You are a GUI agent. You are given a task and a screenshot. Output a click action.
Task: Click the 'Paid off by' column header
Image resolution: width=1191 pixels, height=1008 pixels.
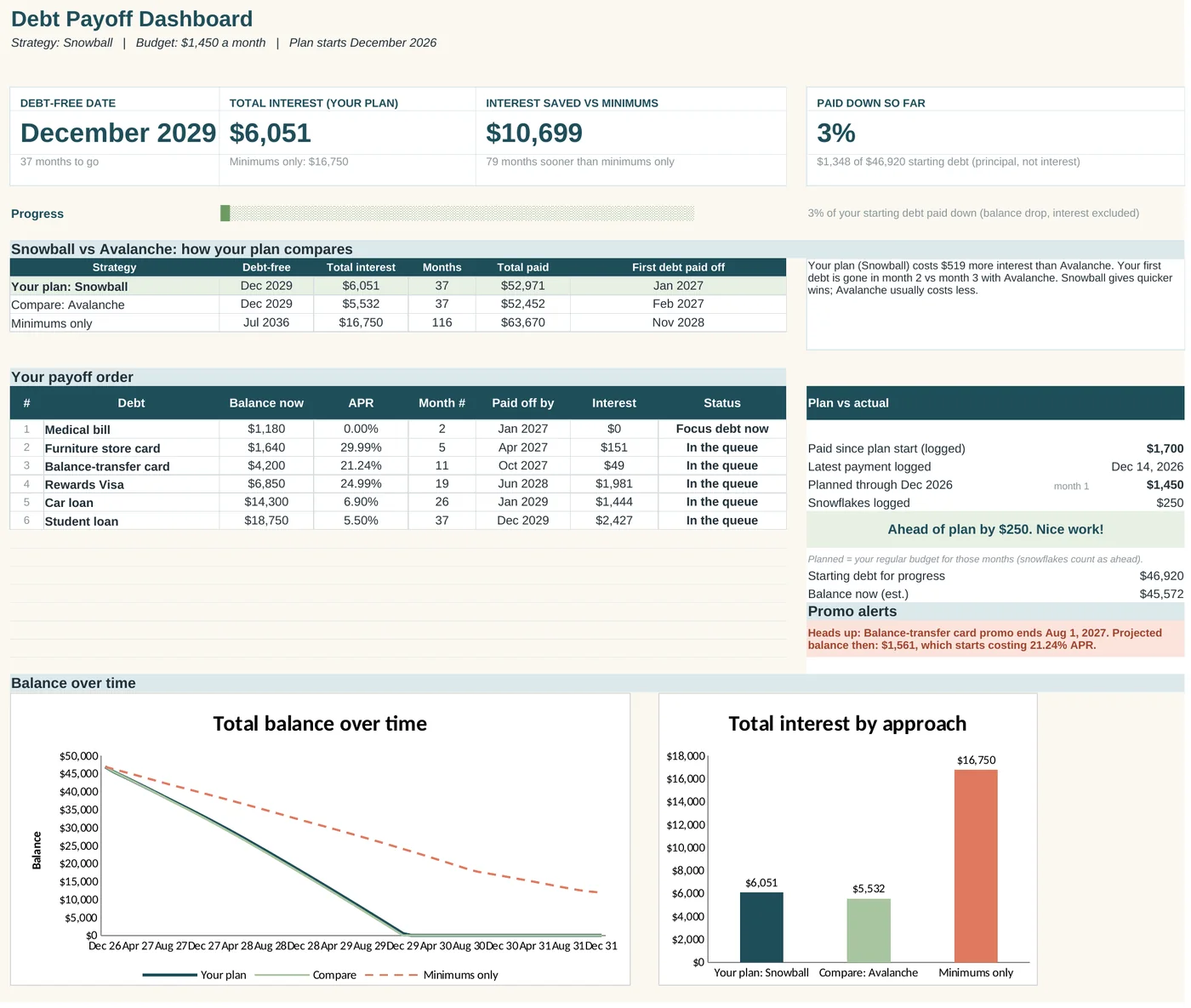tap(523, 403)
